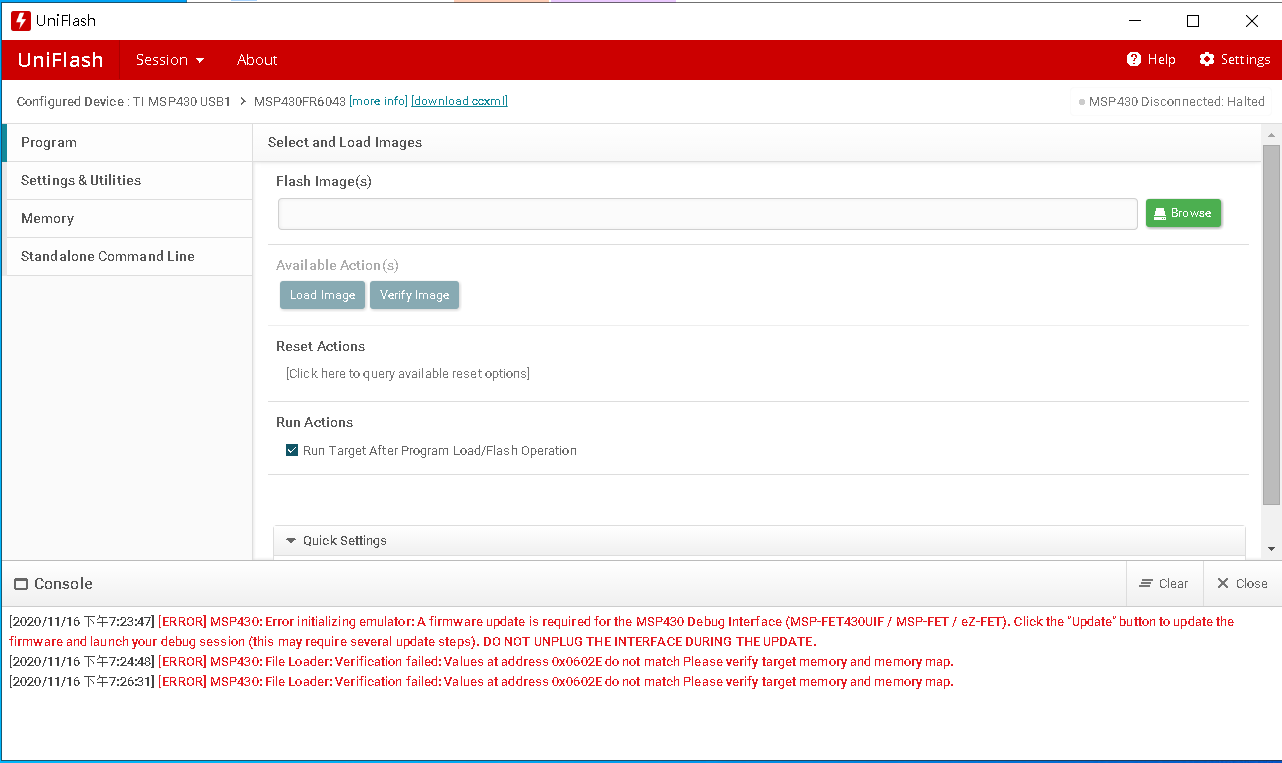Open the Session dropdown menu
The width and height of the screenshot is (1282, 763).
click(170, 60)
